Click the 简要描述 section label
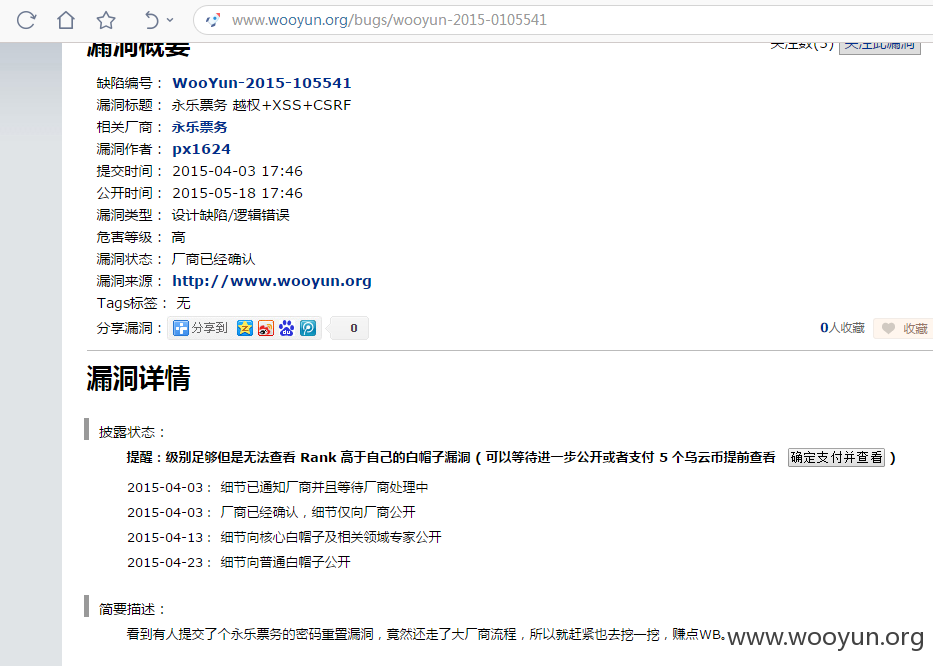The width and height of the screenshot is (933, 666). coord(132,609)
